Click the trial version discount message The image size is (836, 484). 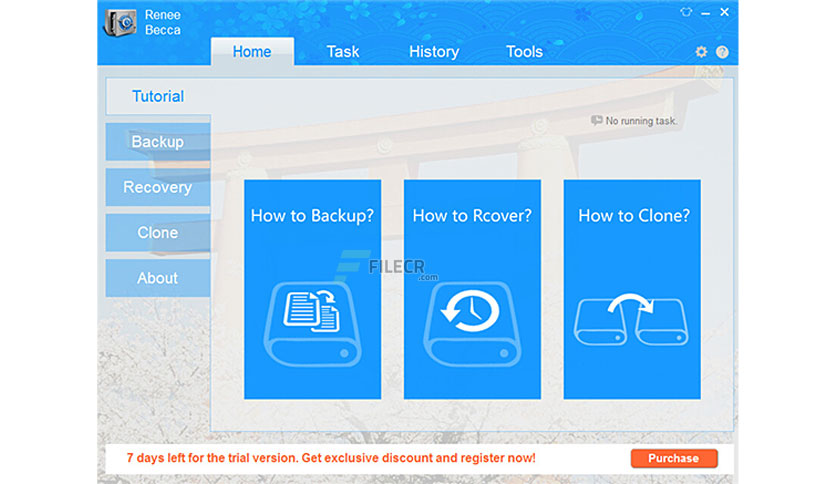click(x=331, y=458)
